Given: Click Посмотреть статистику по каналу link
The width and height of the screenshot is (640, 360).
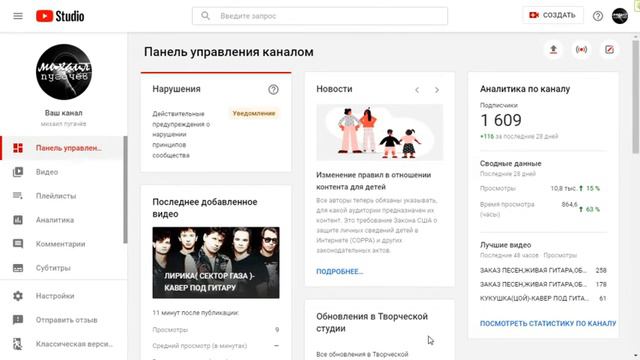Looking at the screenshot, I should [548, 323].
